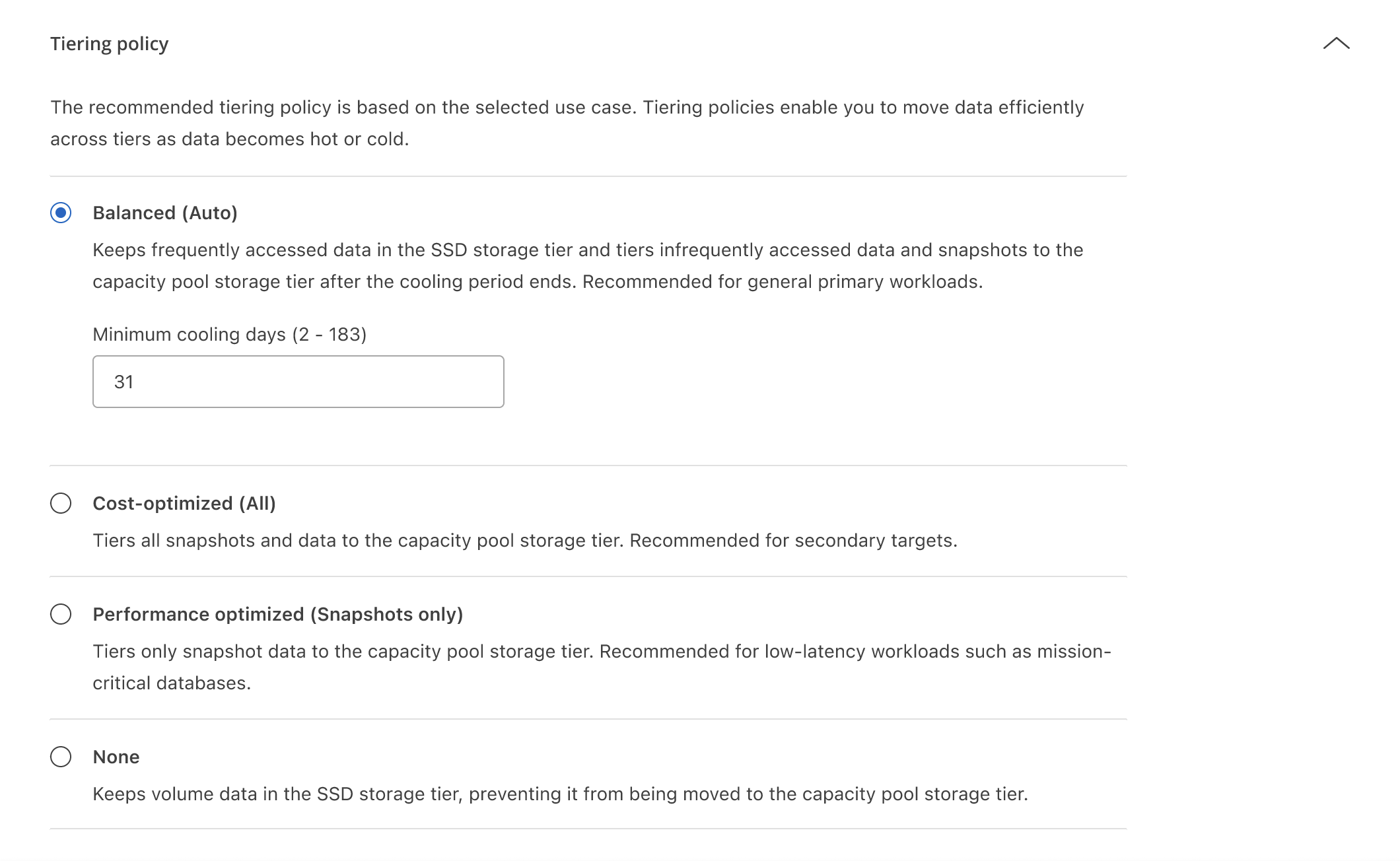Click the description mentioning low-latency workloads
Screen dimensions: 1400x861
601,651
